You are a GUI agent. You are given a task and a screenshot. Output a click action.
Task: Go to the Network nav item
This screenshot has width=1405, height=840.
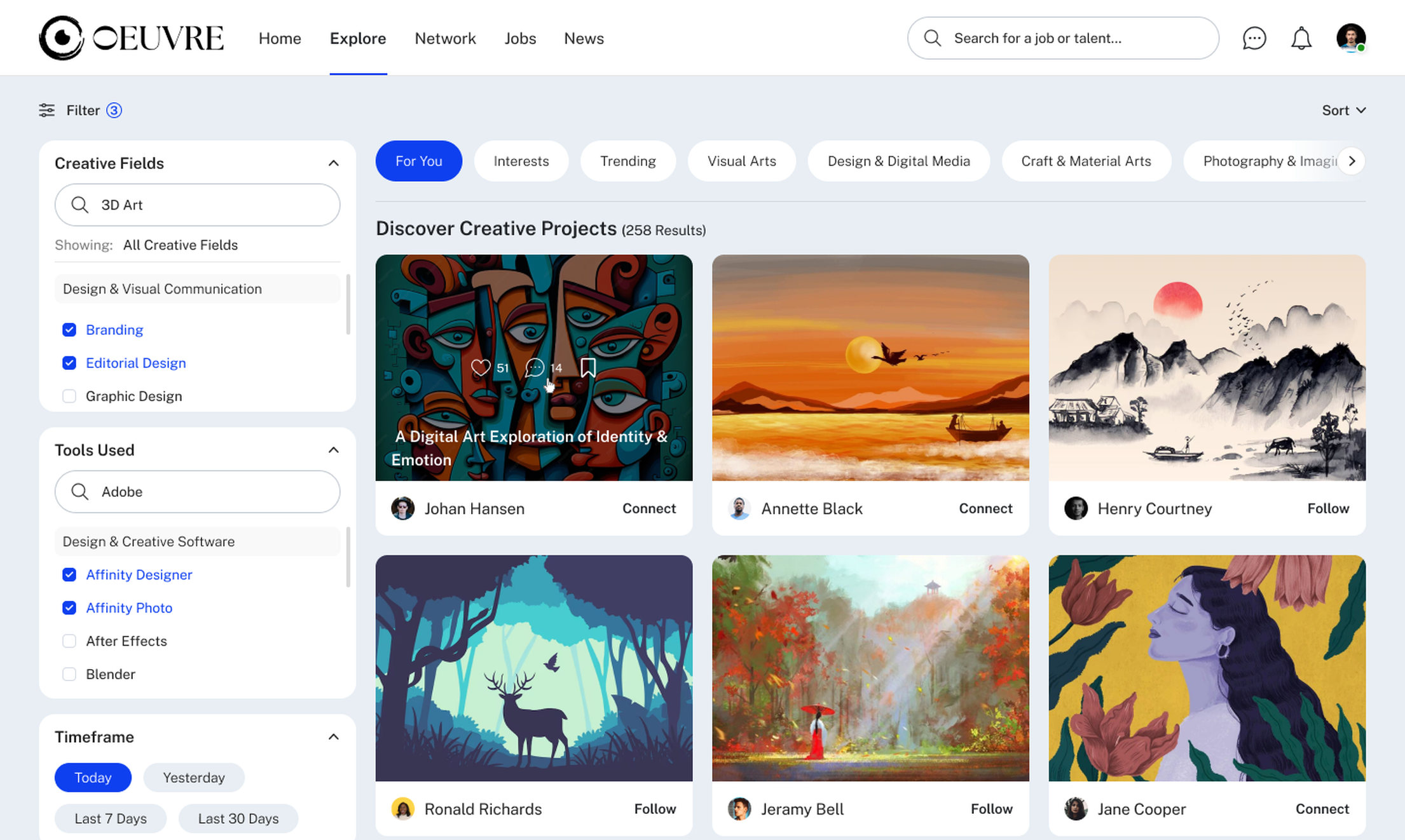tap(445, 39)
